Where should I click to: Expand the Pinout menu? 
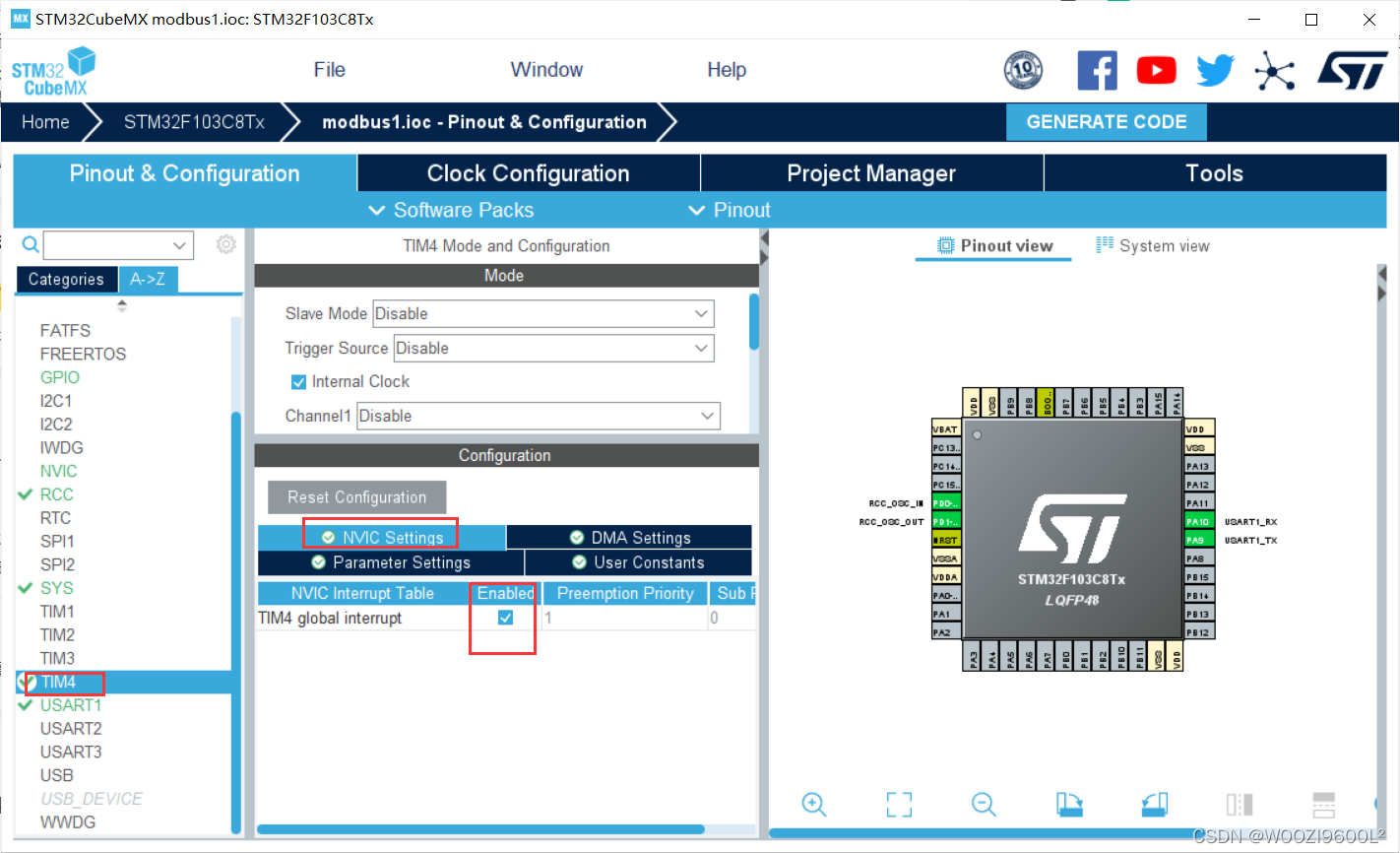729,210
